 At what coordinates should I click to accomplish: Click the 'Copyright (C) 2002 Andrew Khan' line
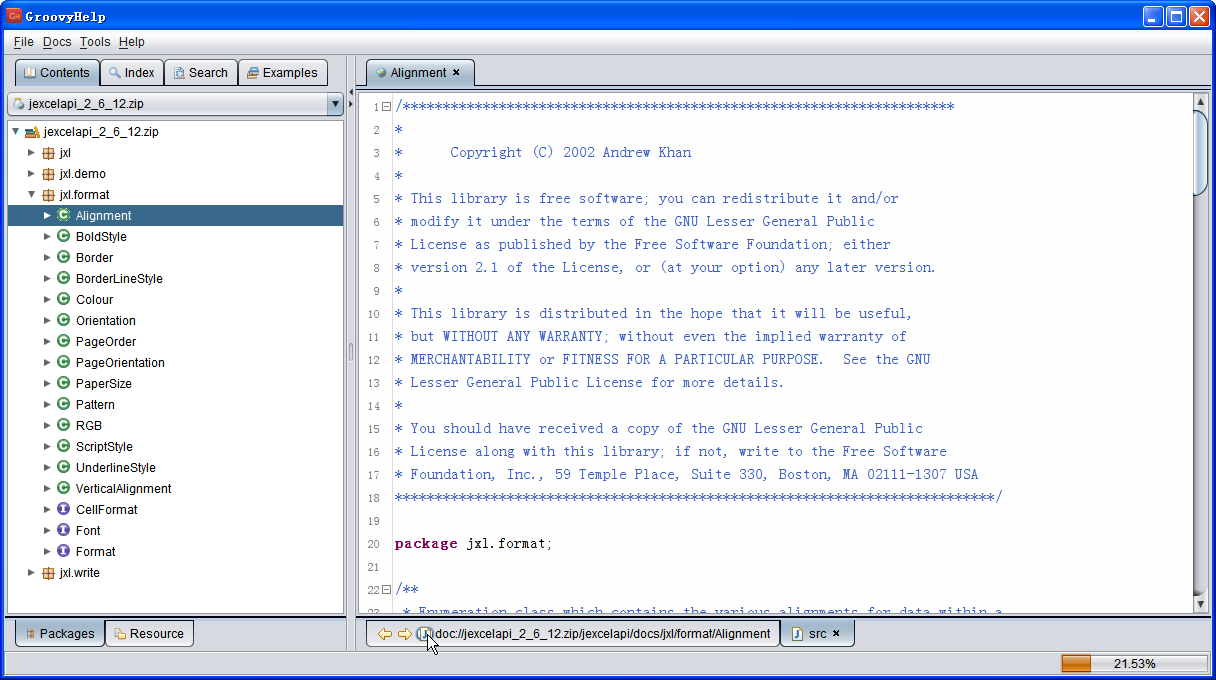point(570,153)
